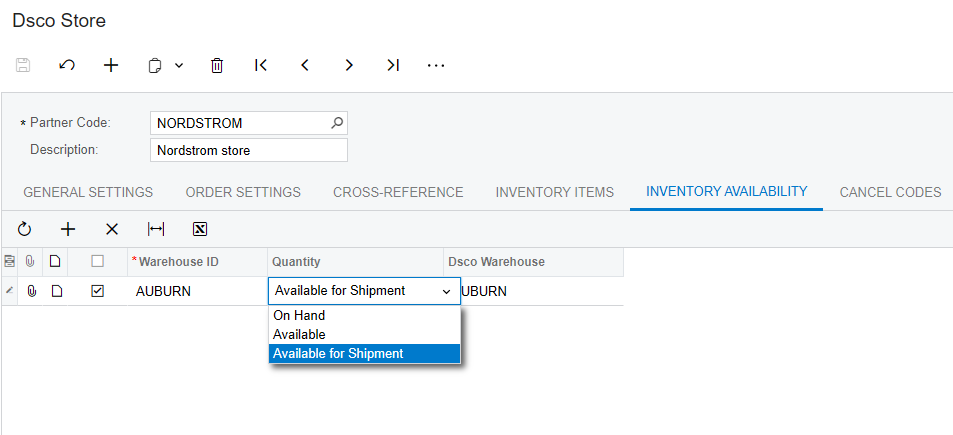Delete the selected grid row
The width and height of the screenshot is (953, 435).
(x=112, y=229)
